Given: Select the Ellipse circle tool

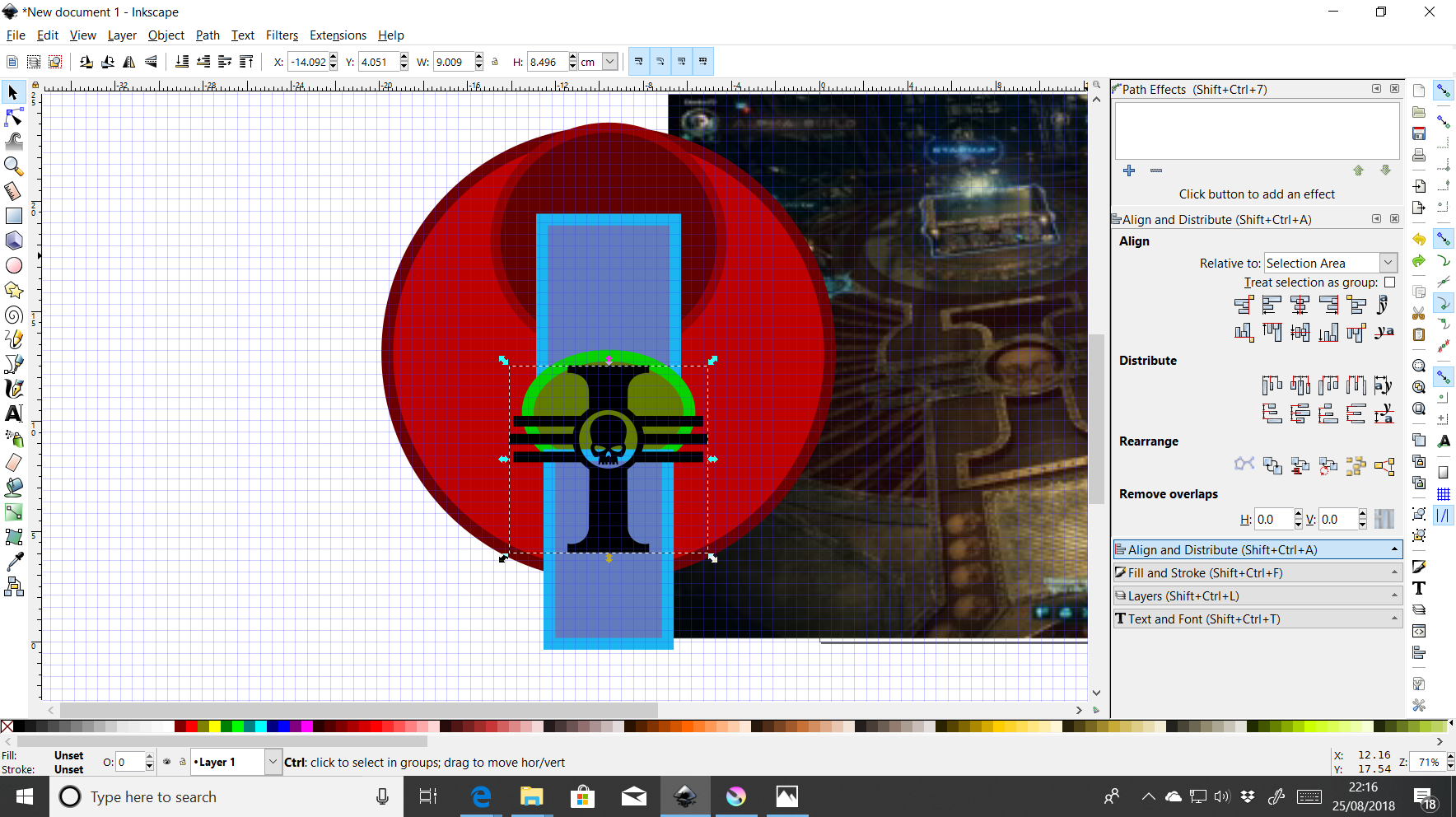Looking at the screenshot, I should 13,265.
